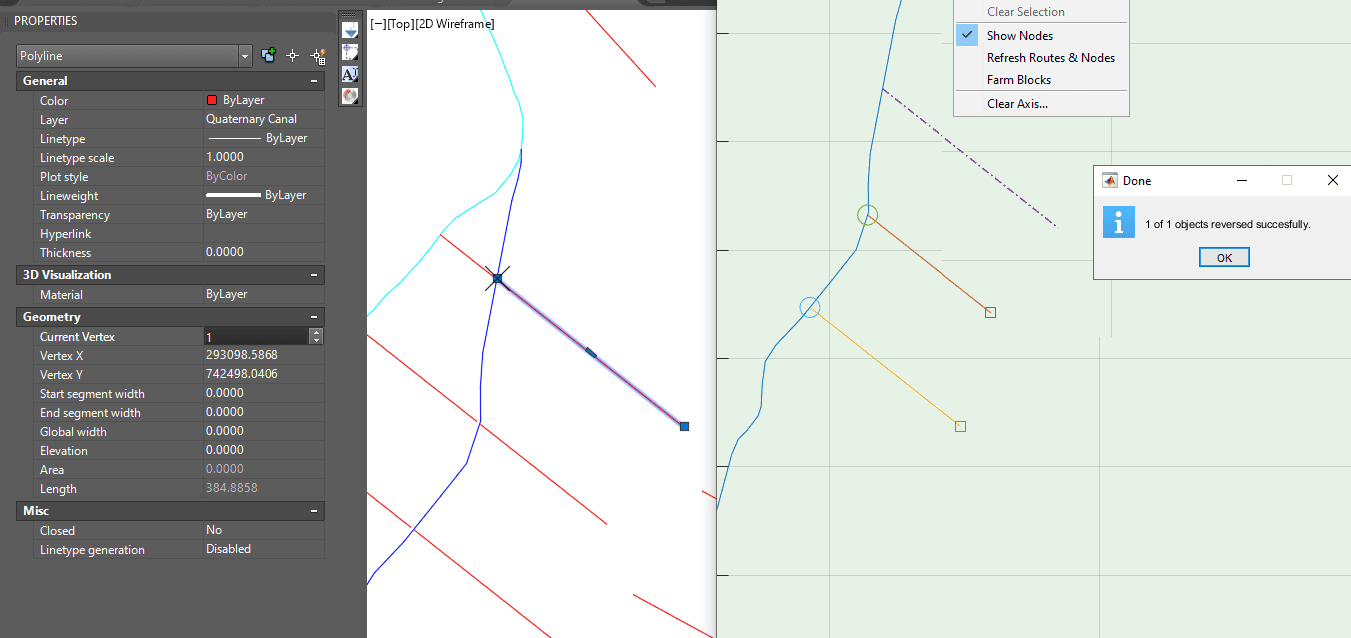Open Quick Select from Properties panel
This screenshot has width=1351, height=638.
(x=319, y=56)
